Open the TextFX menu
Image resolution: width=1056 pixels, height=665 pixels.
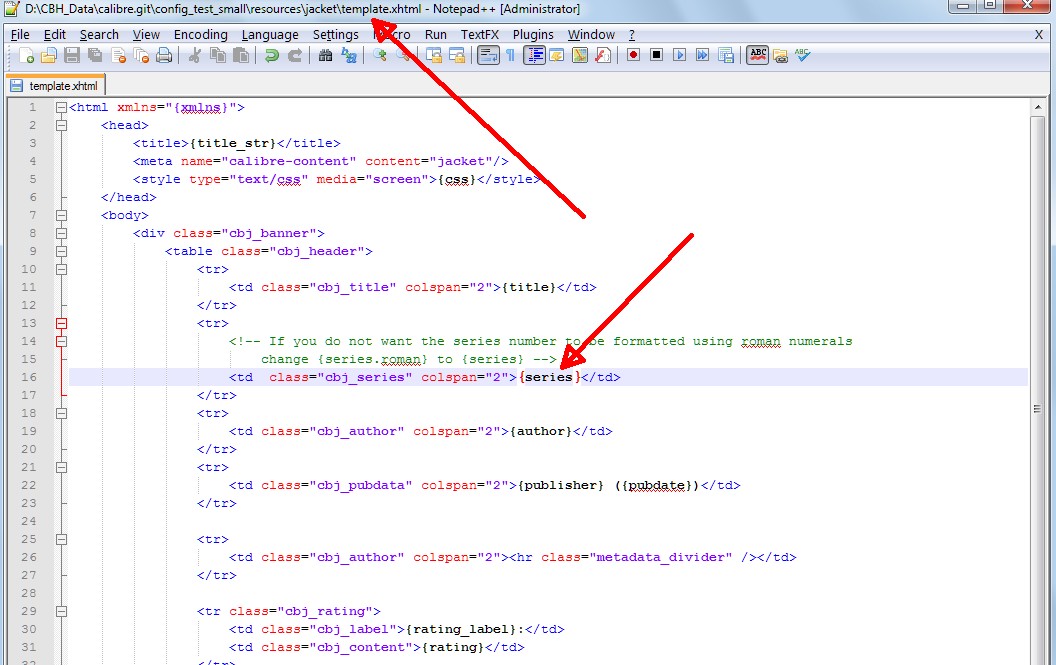[x=480, y=34]
